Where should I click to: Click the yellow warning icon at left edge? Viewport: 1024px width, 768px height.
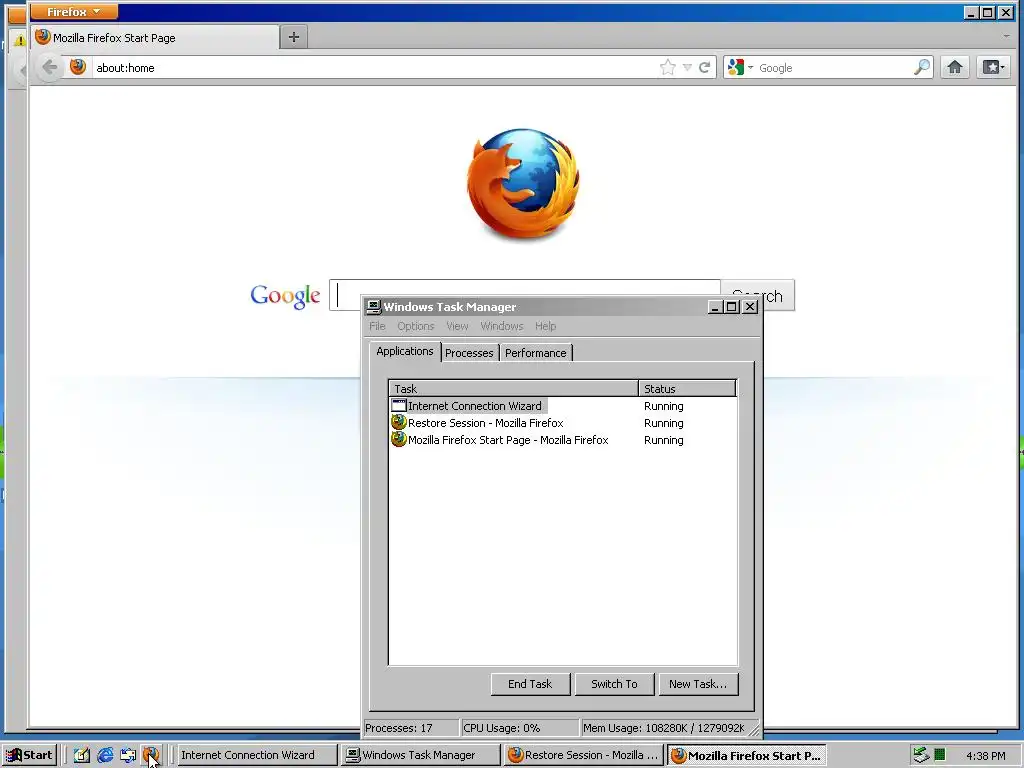coord(20,40)
